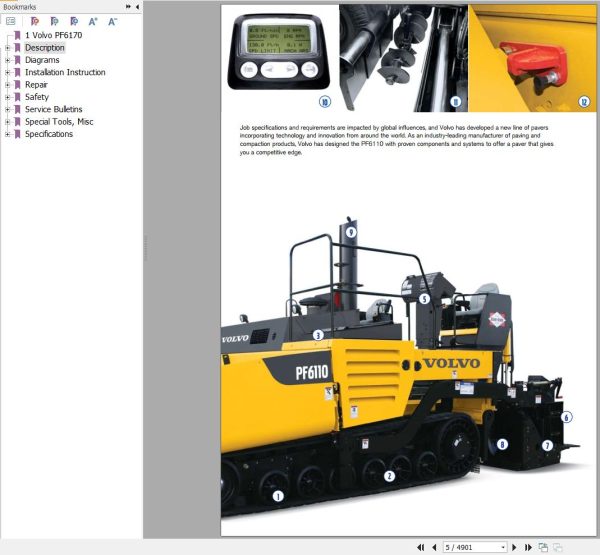Expand the Specifications bookmark node
This screenshot has width=600, height=555.
(7, 134)
